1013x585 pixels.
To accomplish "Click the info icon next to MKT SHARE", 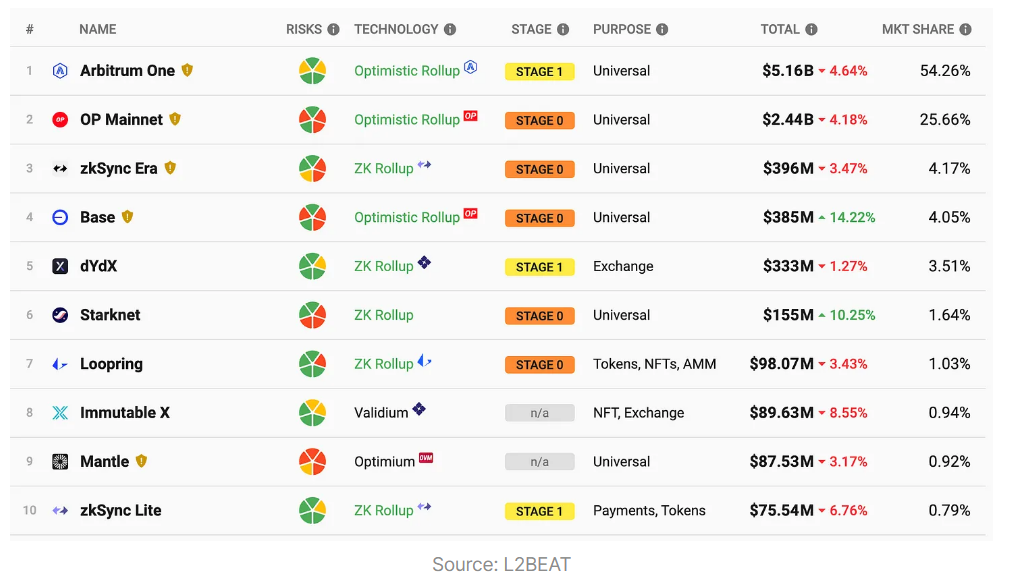I will pos(965,30).
